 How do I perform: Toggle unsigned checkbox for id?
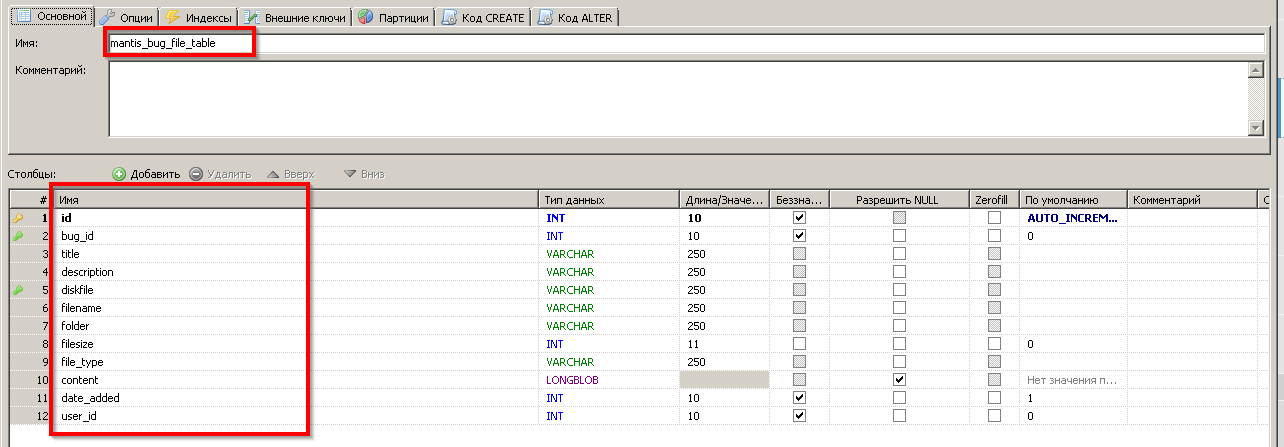point(799,217)
